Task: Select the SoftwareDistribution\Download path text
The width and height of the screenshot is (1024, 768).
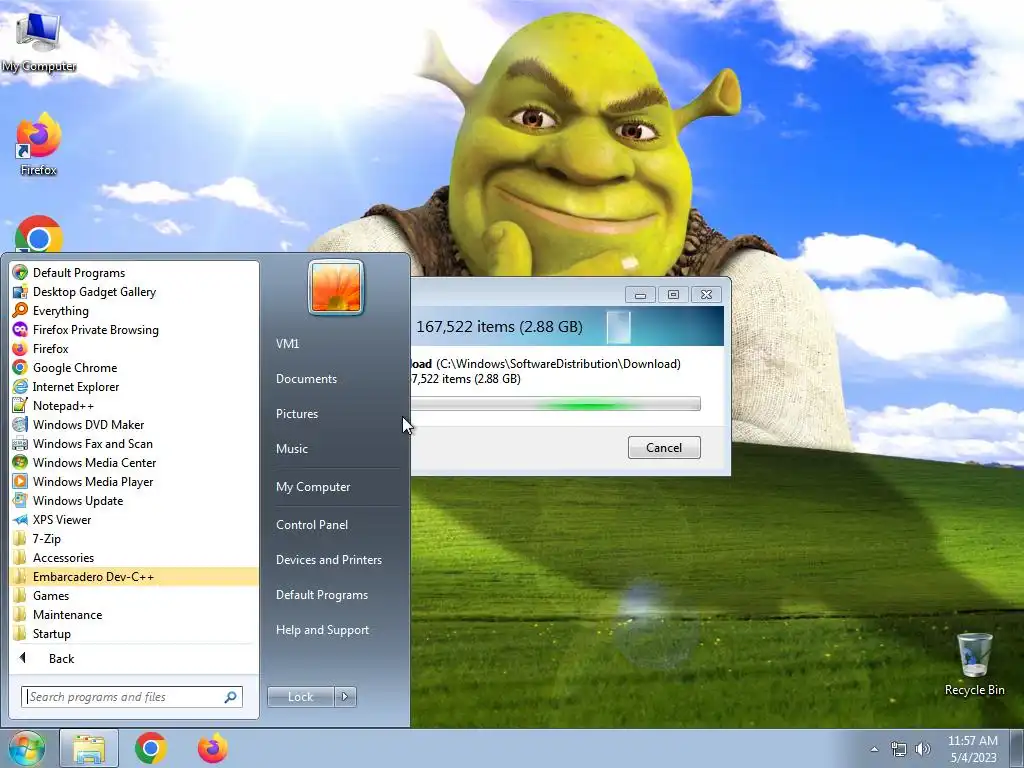Action: 558,364
